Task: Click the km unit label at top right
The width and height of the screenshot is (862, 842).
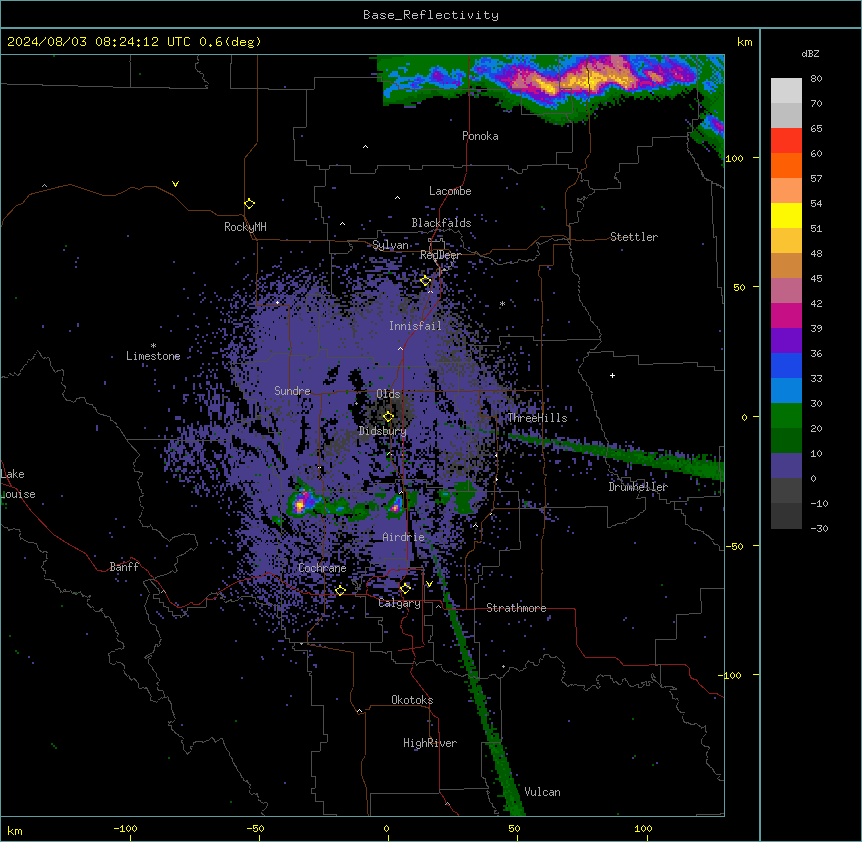Action: [x=745, y=42]
